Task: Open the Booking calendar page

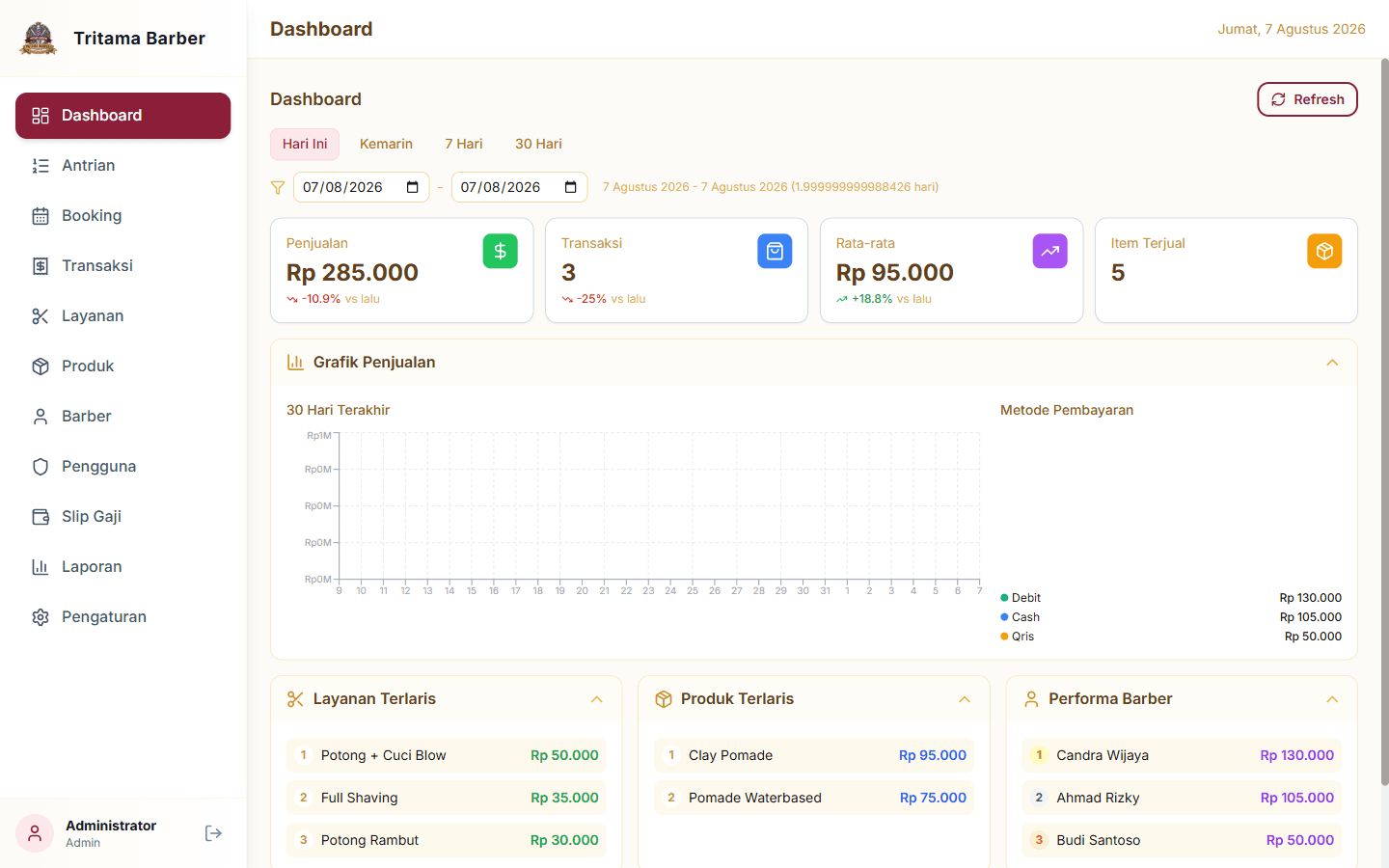Action: 123,216
